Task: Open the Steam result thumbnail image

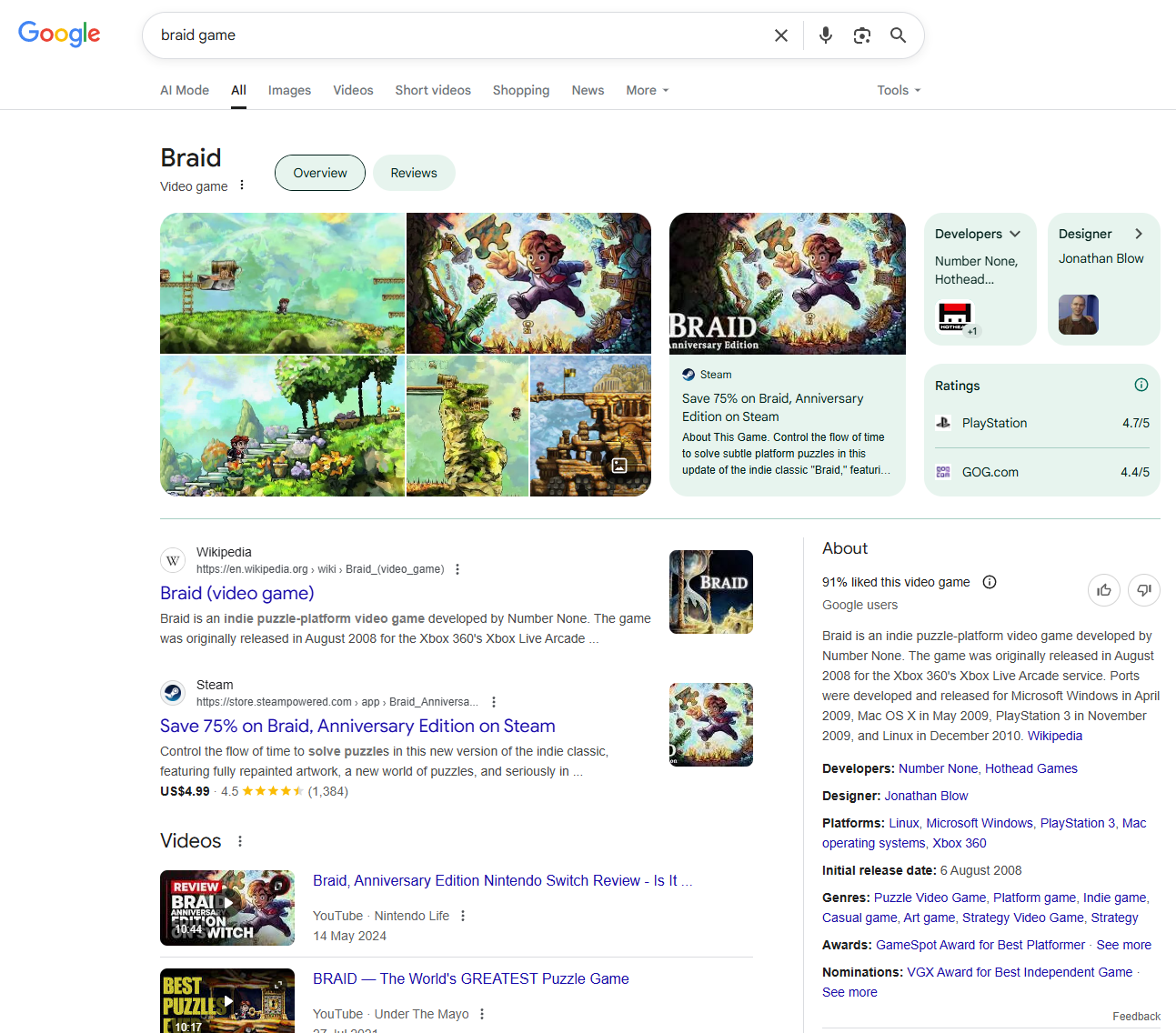Action: point(711,725)
